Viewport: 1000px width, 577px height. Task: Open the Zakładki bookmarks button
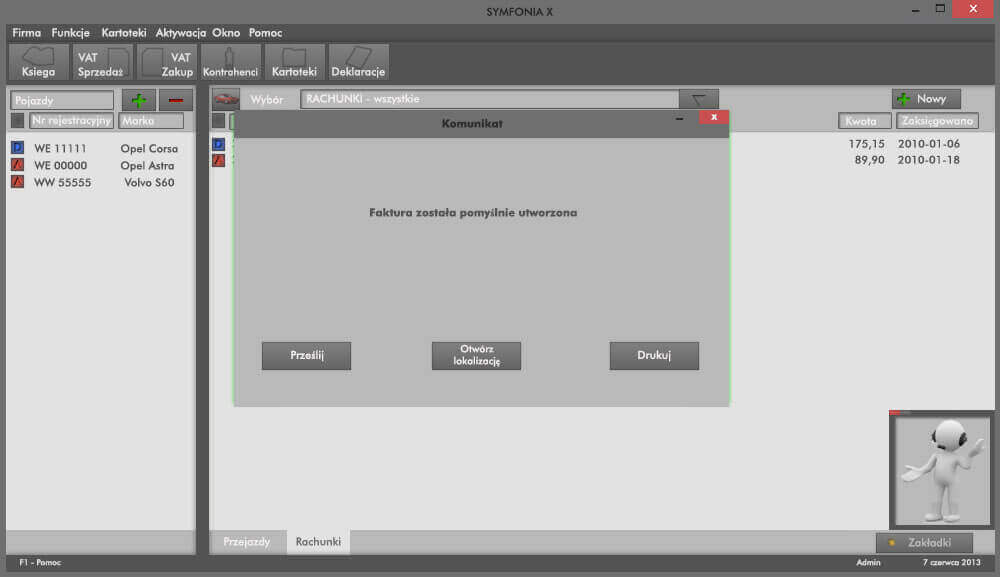[x=924, y=542]
